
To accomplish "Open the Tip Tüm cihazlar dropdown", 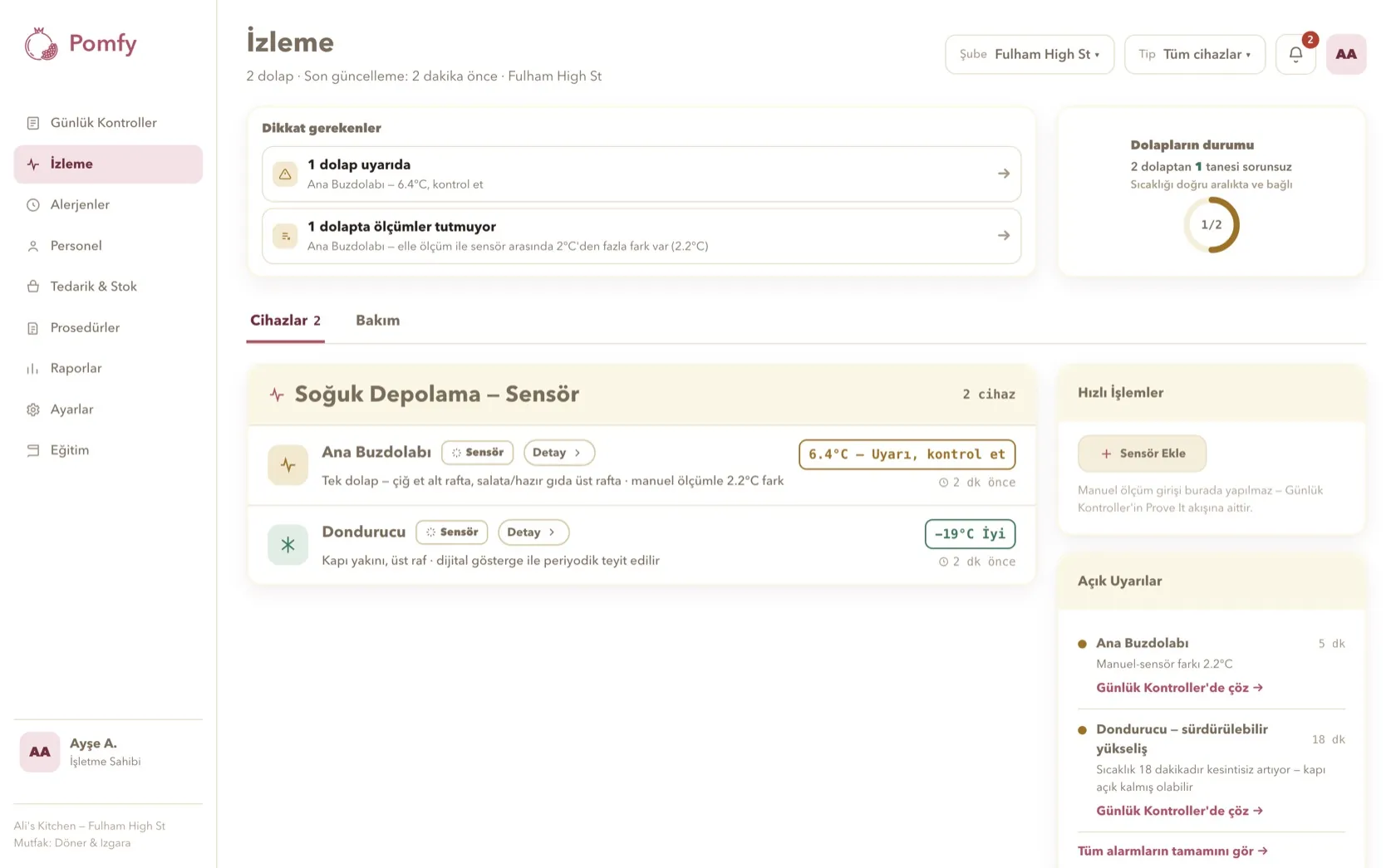I will coord(1195,55).
